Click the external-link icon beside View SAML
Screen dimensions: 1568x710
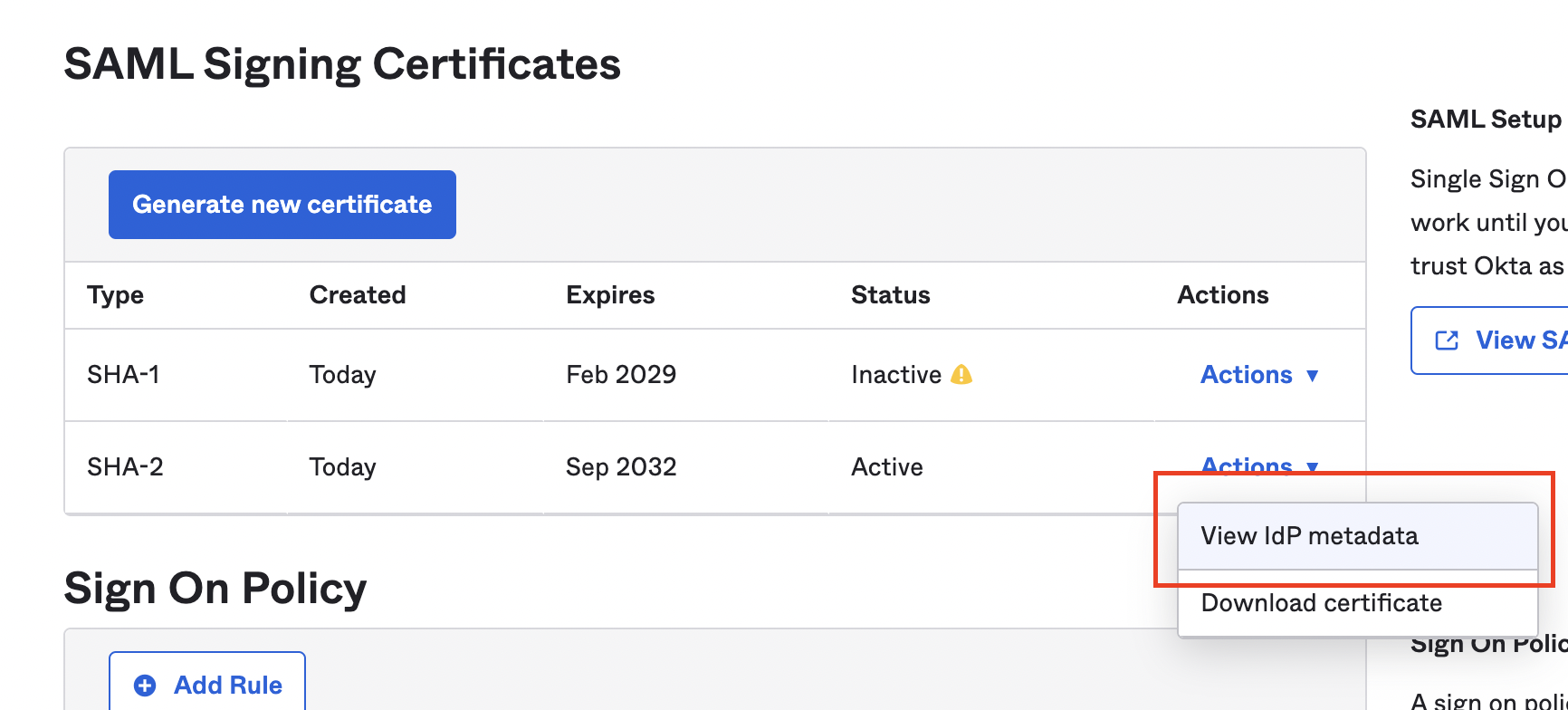[1447, 341]
